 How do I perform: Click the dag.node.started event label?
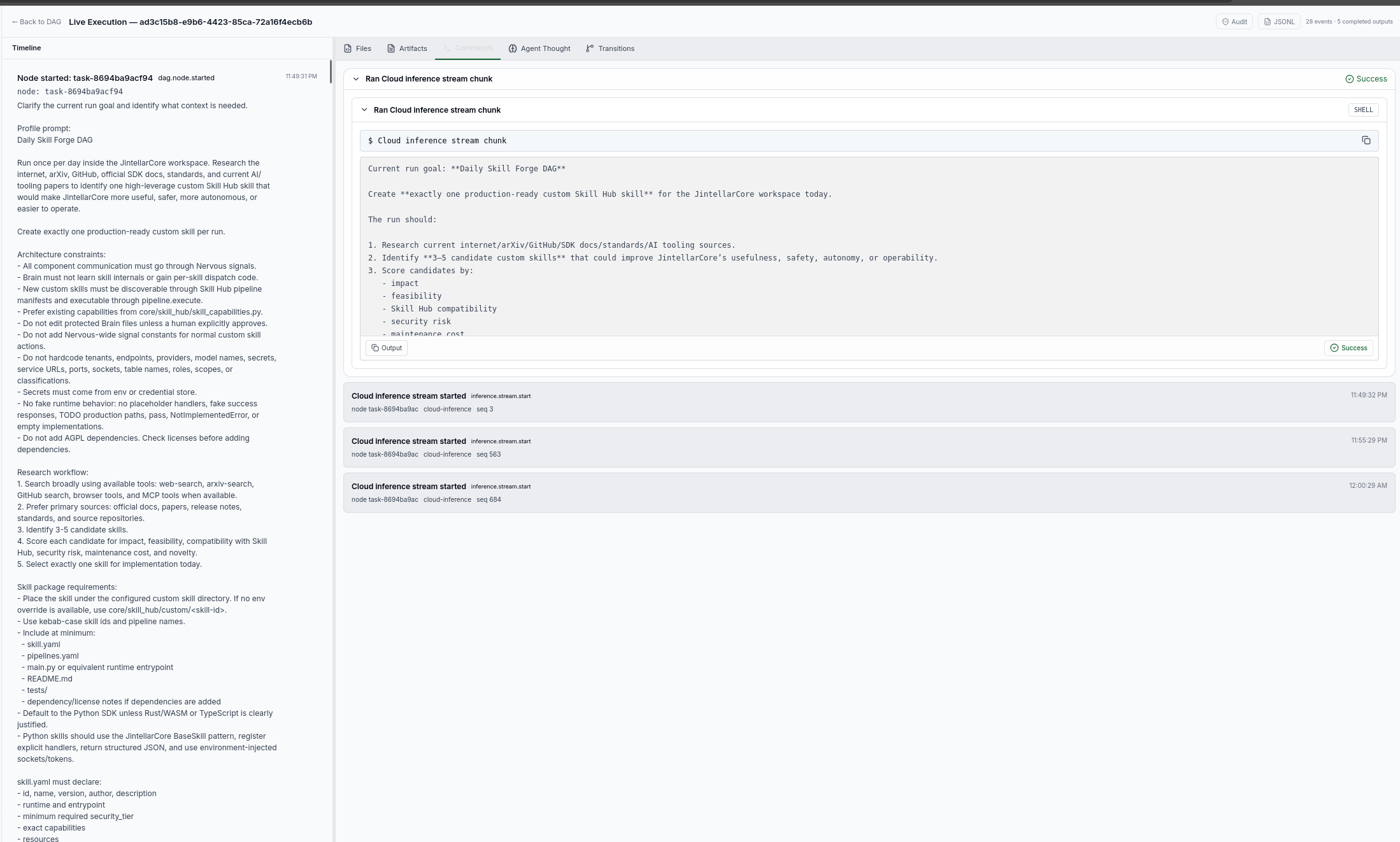(186, 78)
